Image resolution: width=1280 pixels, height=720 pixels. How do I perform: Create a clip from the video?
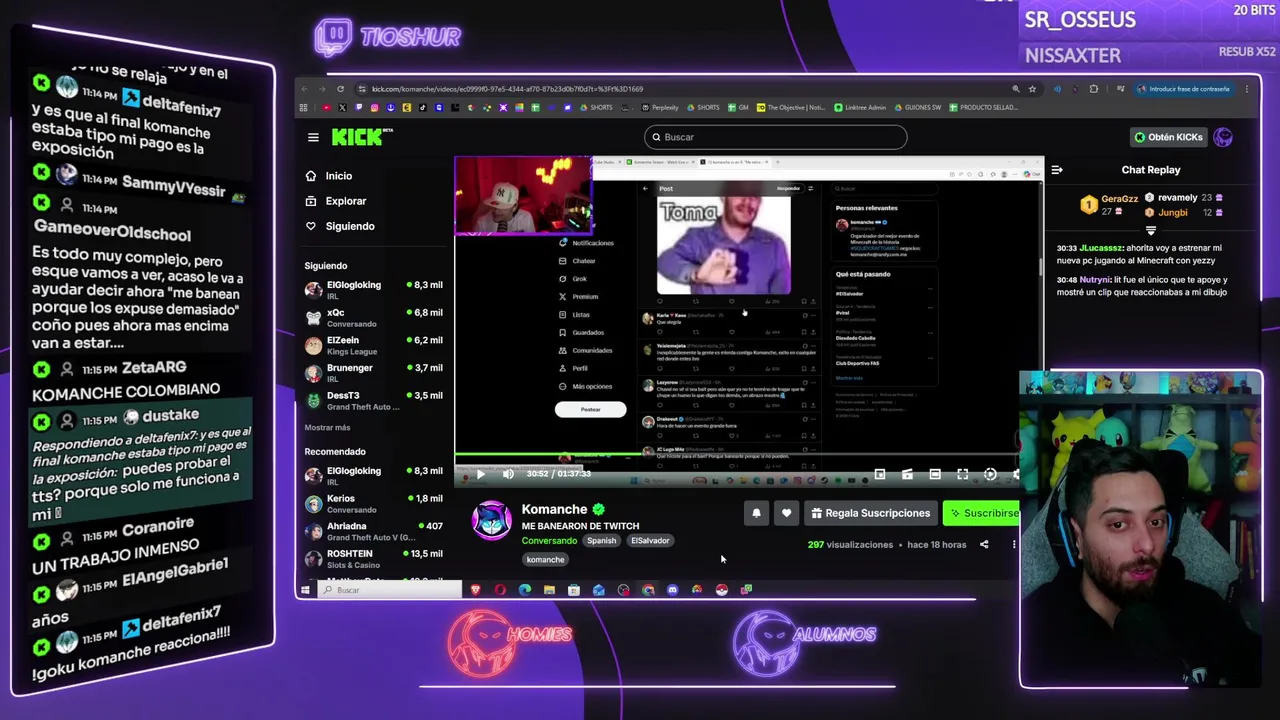pos(907,475)
